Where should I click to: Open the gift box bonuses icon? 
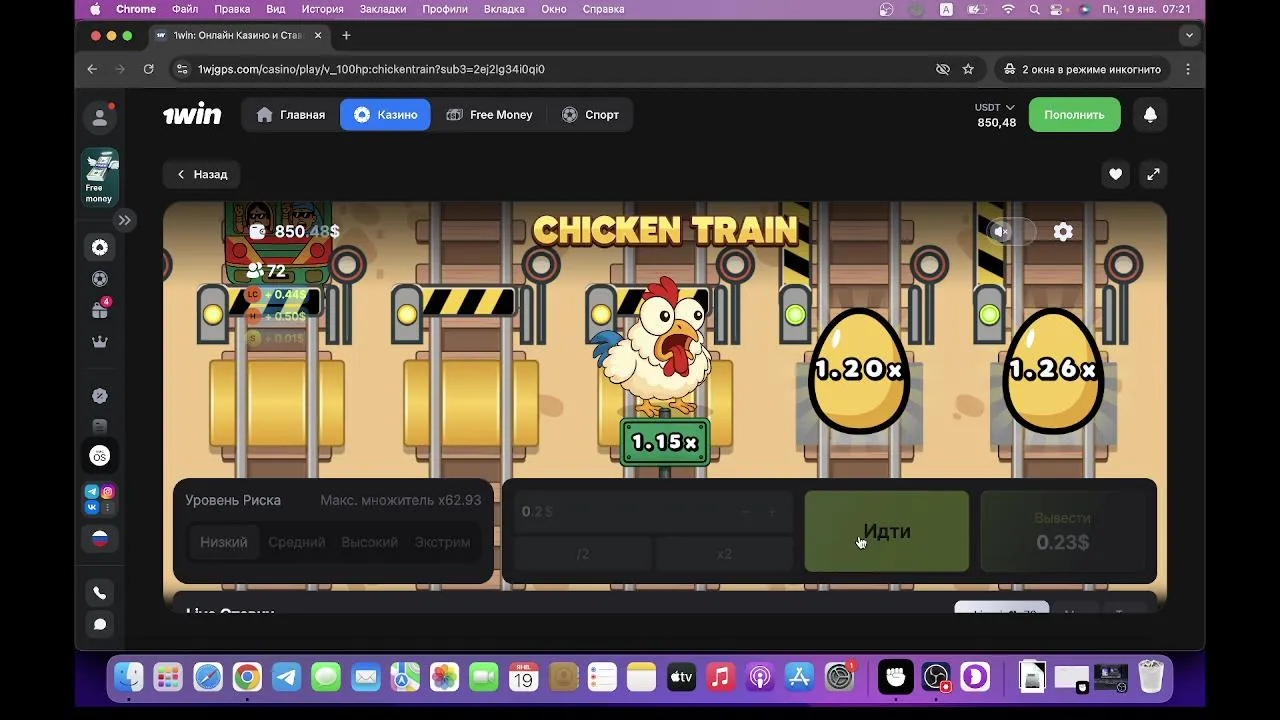click(x=100, y=310)
